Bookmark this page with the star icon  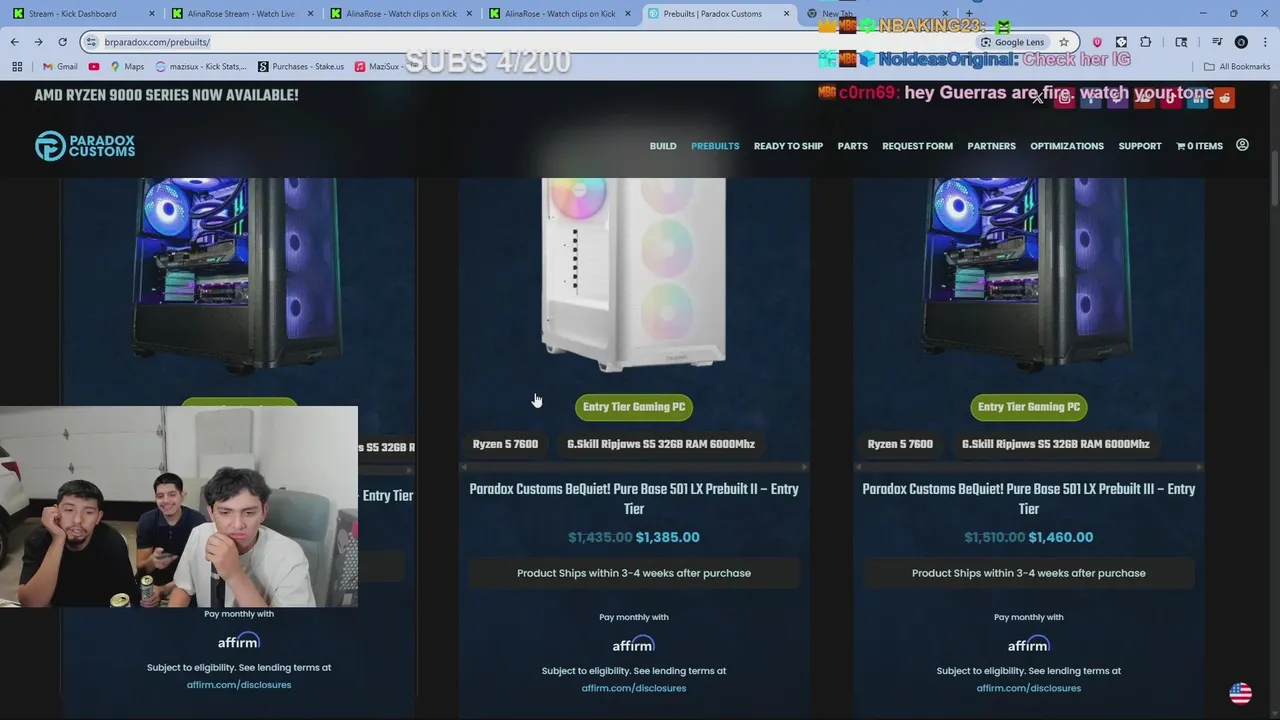click(x=1064, y=42)
